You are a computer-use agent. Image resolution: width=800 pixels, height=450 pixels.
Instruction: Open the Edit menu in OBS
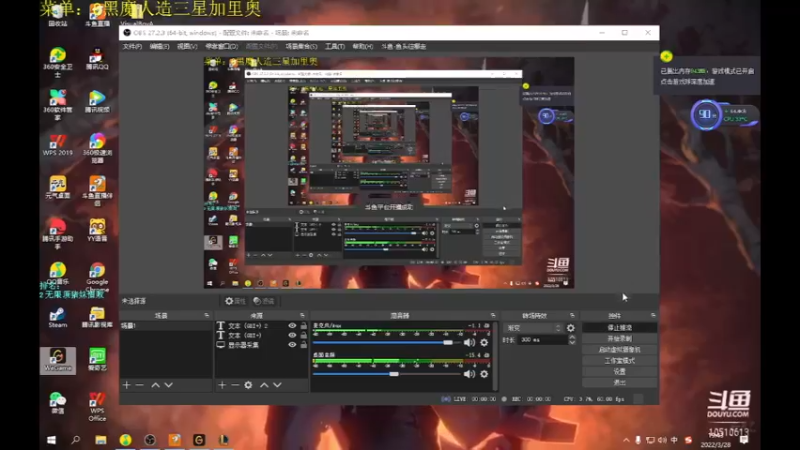click(159, 46)
